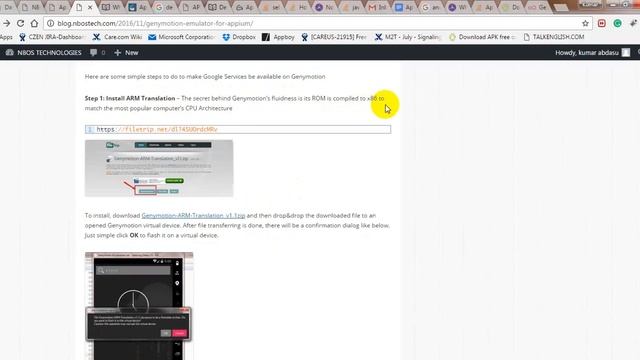Go to the browser home page

pos(34,24)
